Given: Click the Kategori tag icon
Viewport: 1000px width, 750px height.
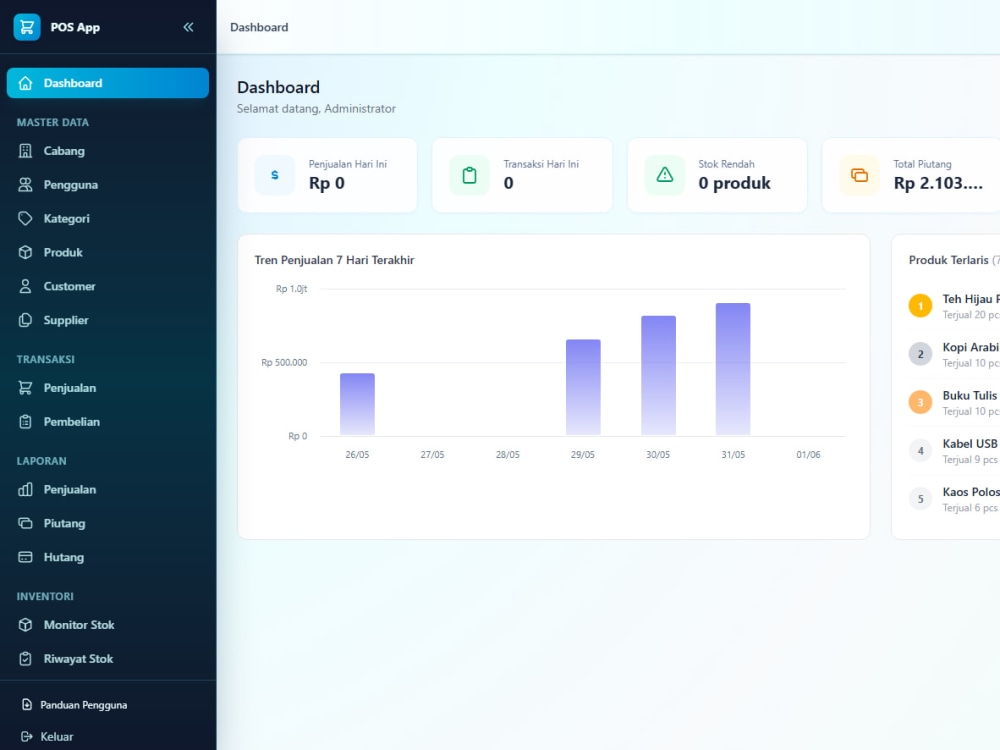Looking at the screenshot, I should coord(26,219).
